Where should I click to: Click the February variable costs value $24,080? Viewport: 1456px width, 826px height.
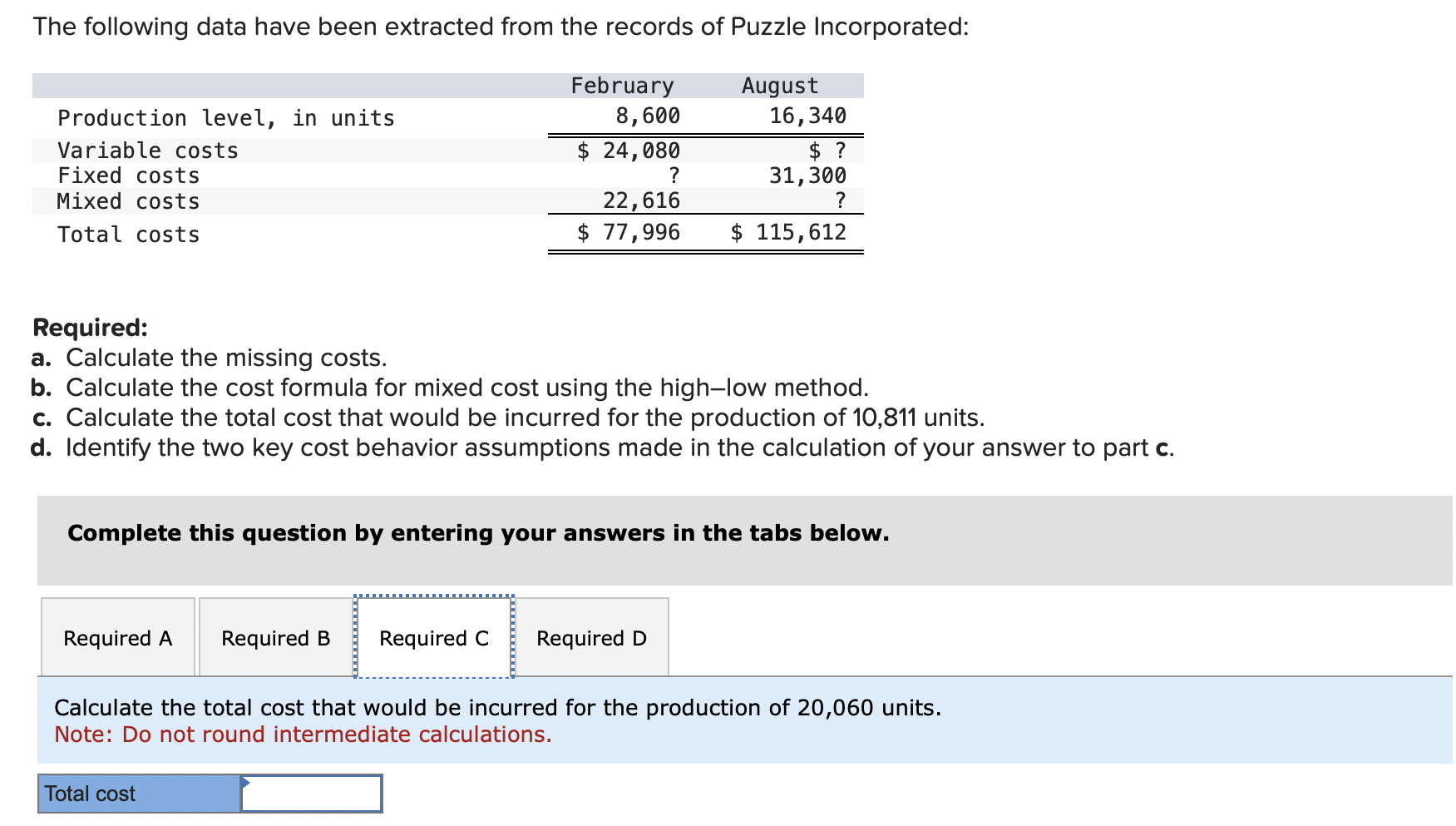point(629,151)
